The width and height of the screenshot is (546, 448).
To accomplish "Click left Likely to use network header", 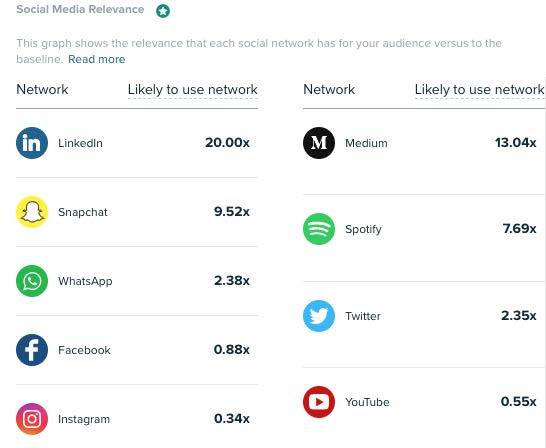I will [193, 89].
